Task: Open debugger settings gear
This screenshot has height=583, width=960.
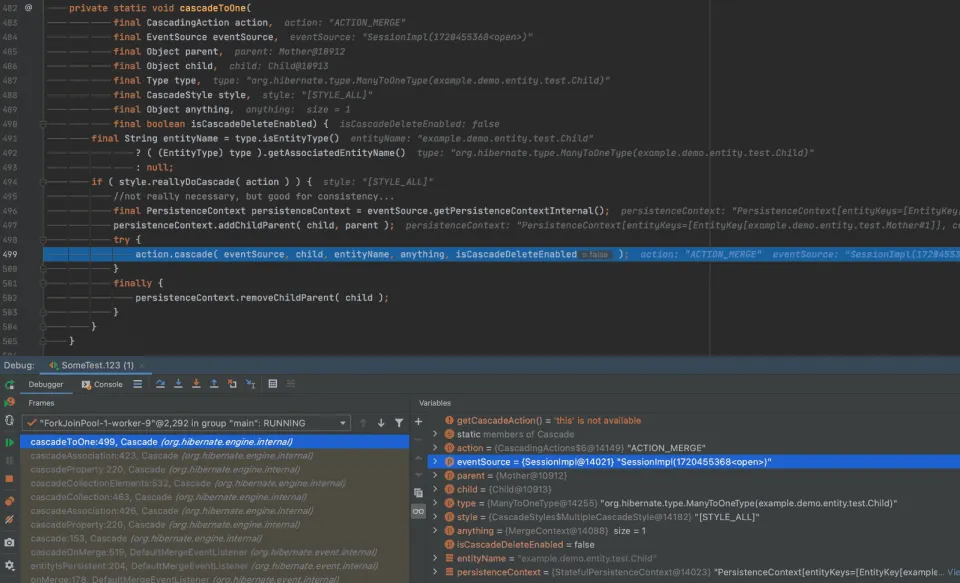Action: 9,565
